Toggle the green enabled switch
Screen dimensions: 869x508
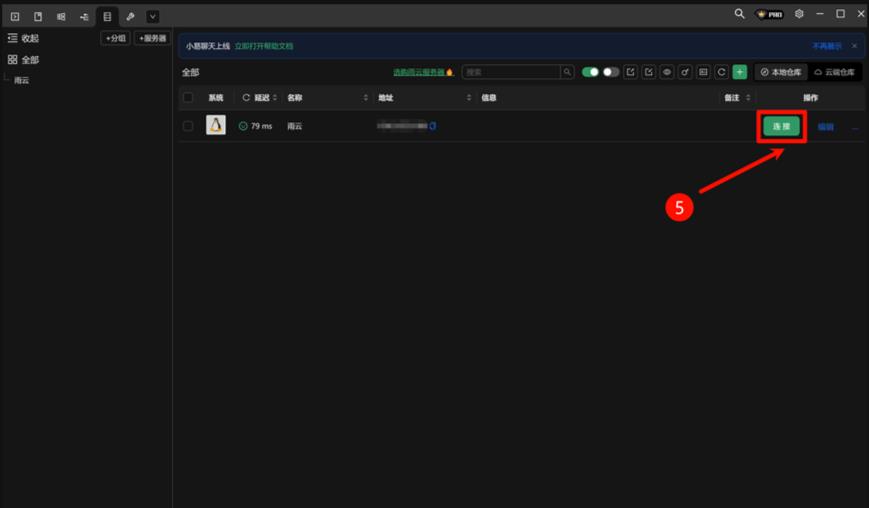(x=590, y=72)
